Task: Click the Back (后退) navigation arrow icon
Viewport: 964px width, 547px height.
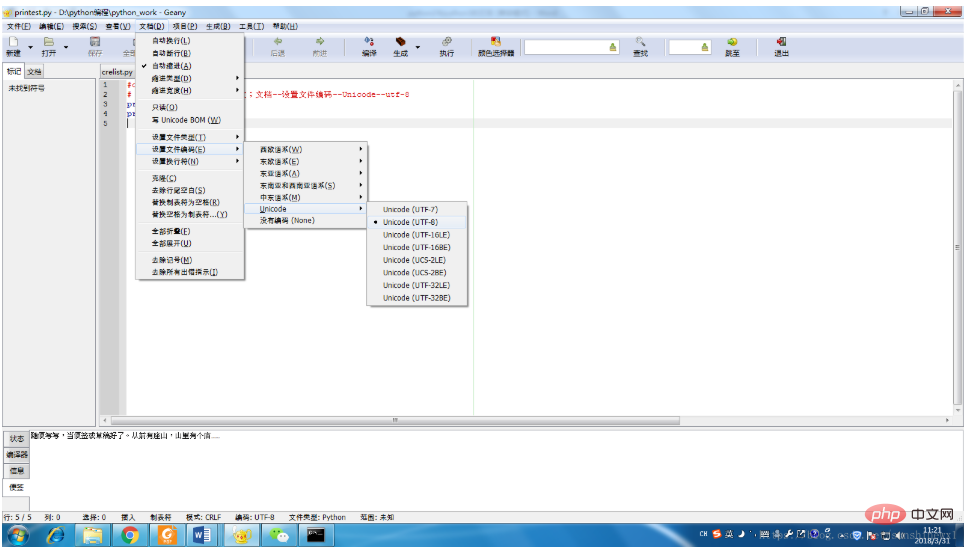Action: point(278,41)
